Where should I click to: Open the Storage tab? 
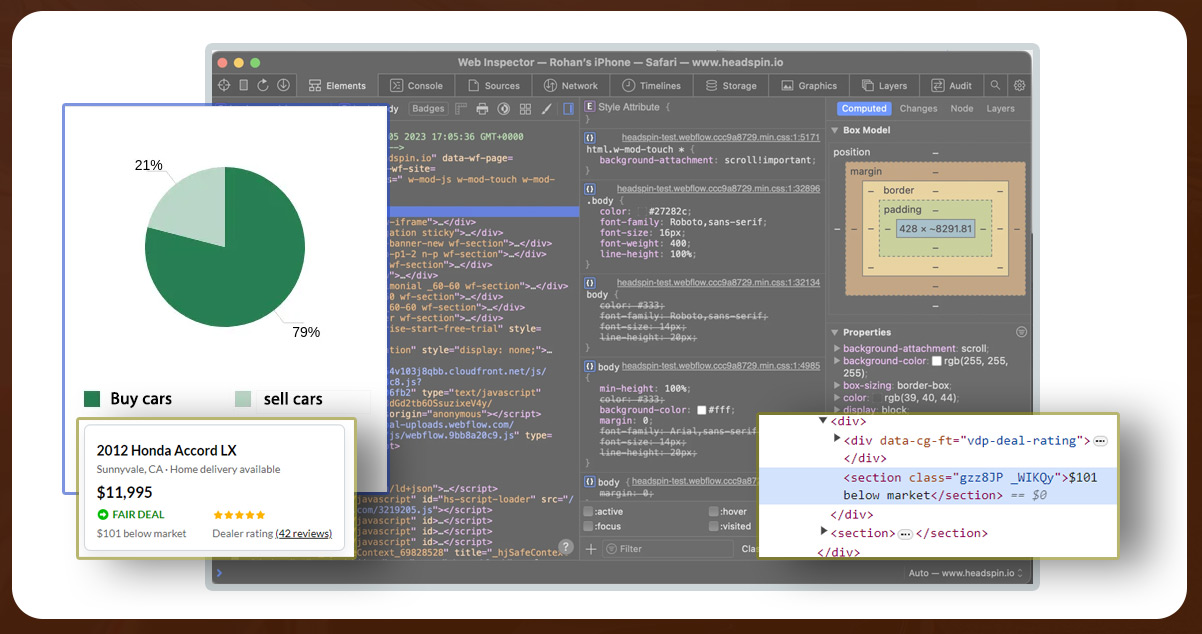point(731,86)
